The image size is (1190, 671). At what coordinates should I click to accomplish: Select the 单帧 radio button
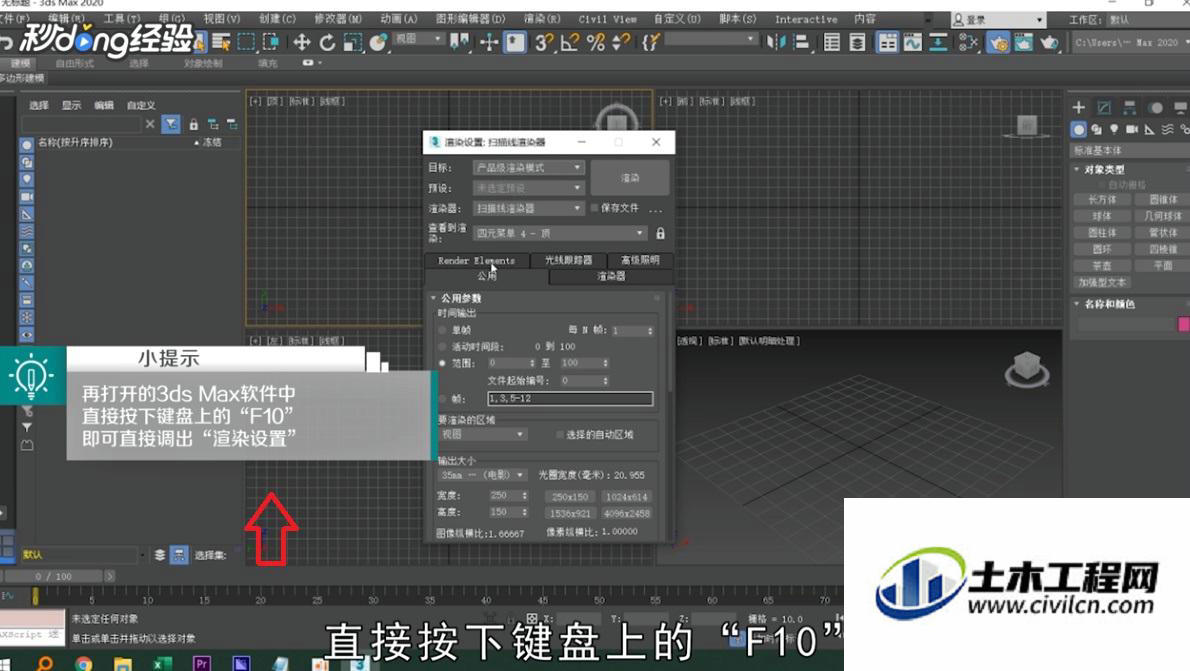point(442,330)
